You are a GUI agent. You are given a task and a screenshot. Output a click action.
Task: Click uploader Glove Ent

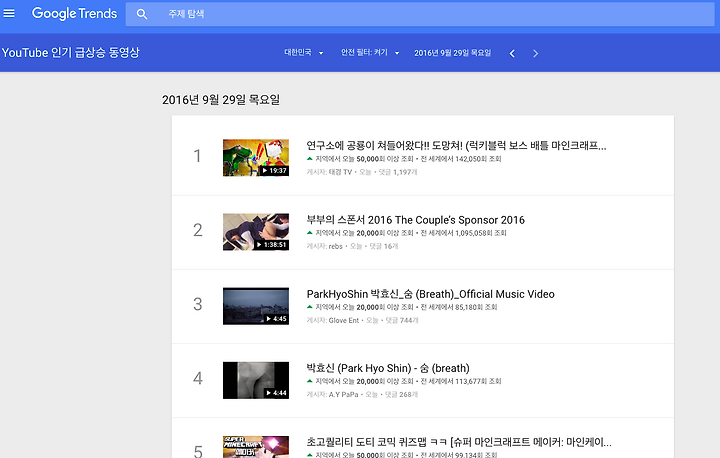point(344,320)
